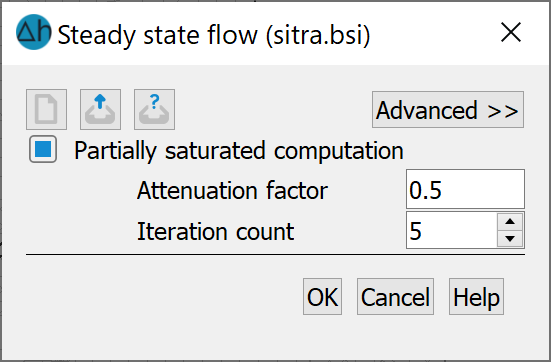Click into the Attenuation factor input field
Viewport: 551px width, 362px height.
(465, 189)
